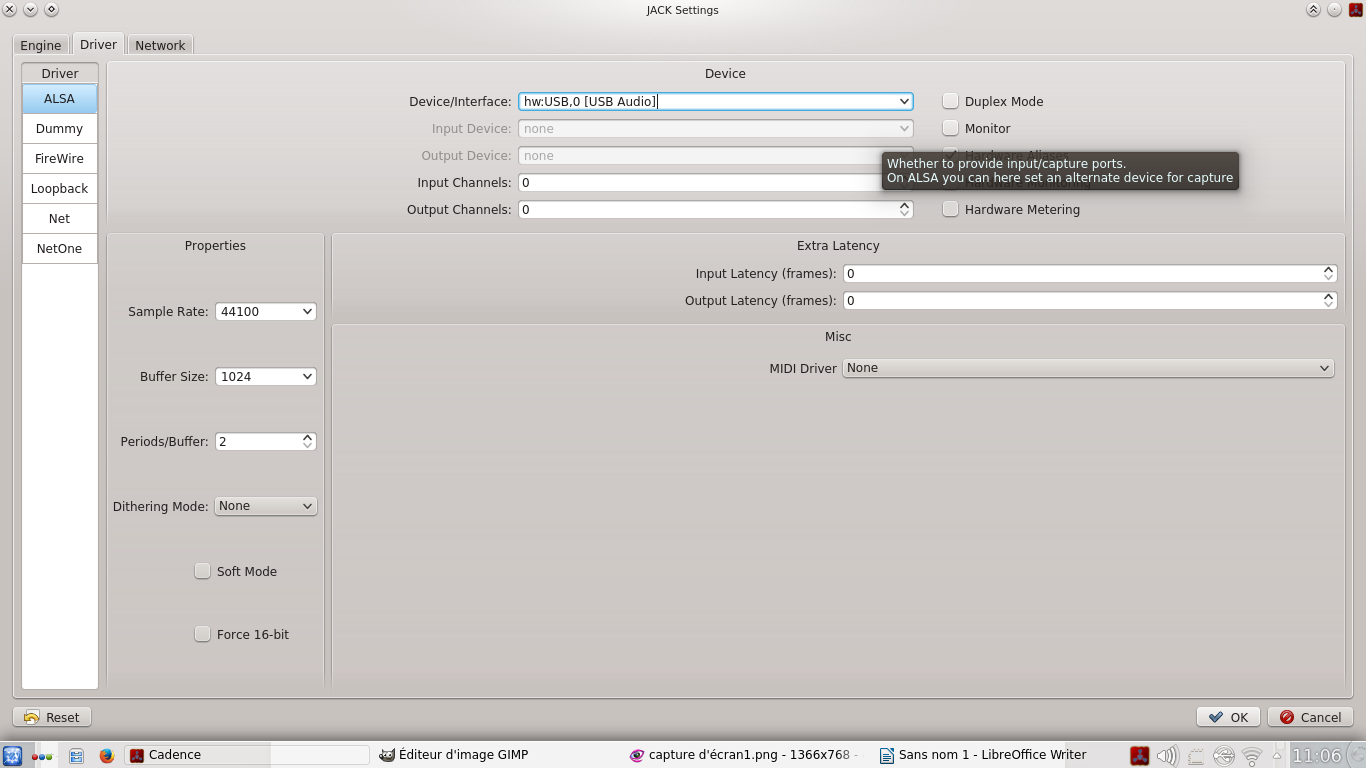This screenshot has width=1366, height=768.
Task: Click the Reset button
Action: coord(52,717)
